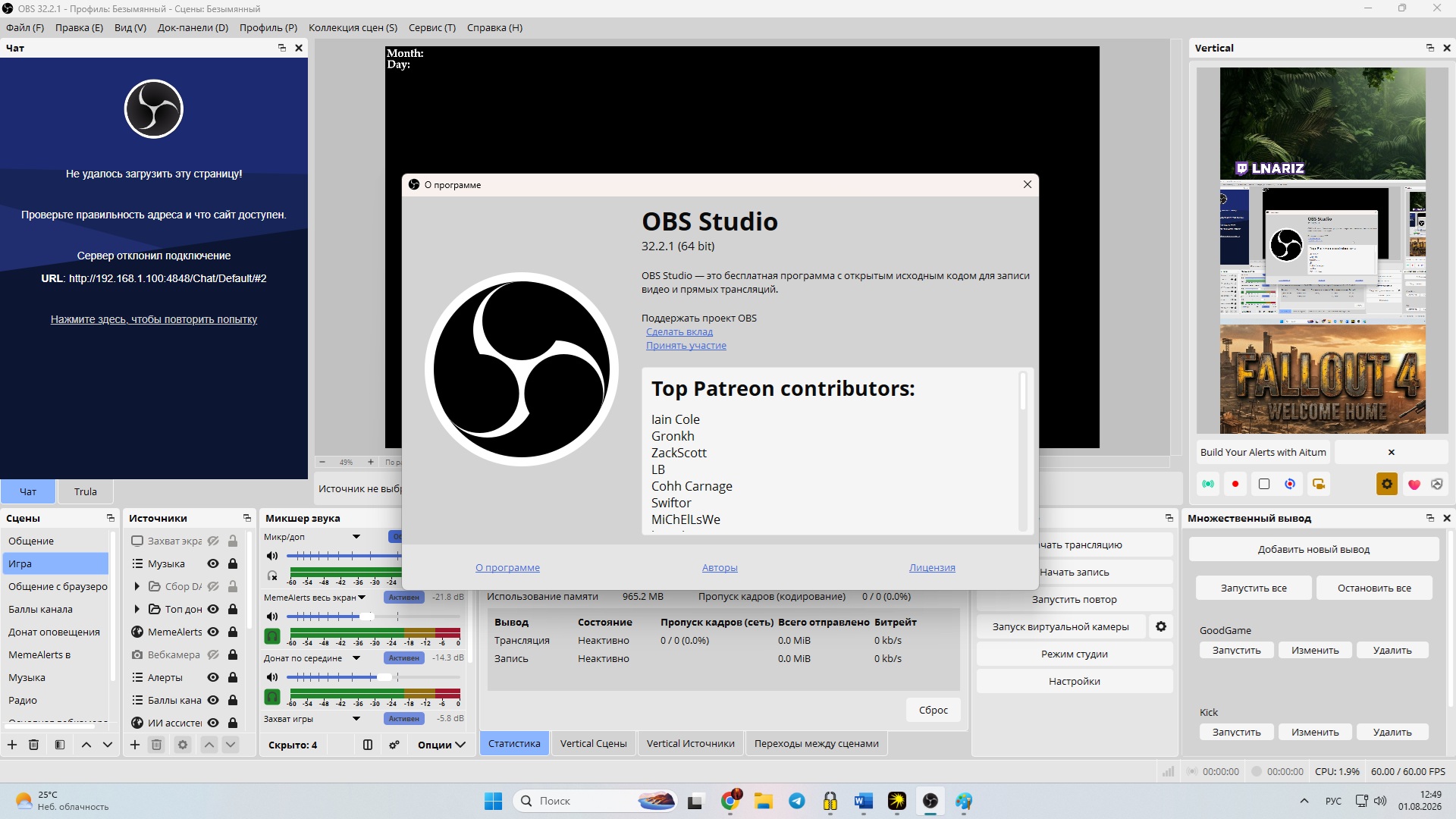Add a new source with the Источники plus icon

point(135,745)
